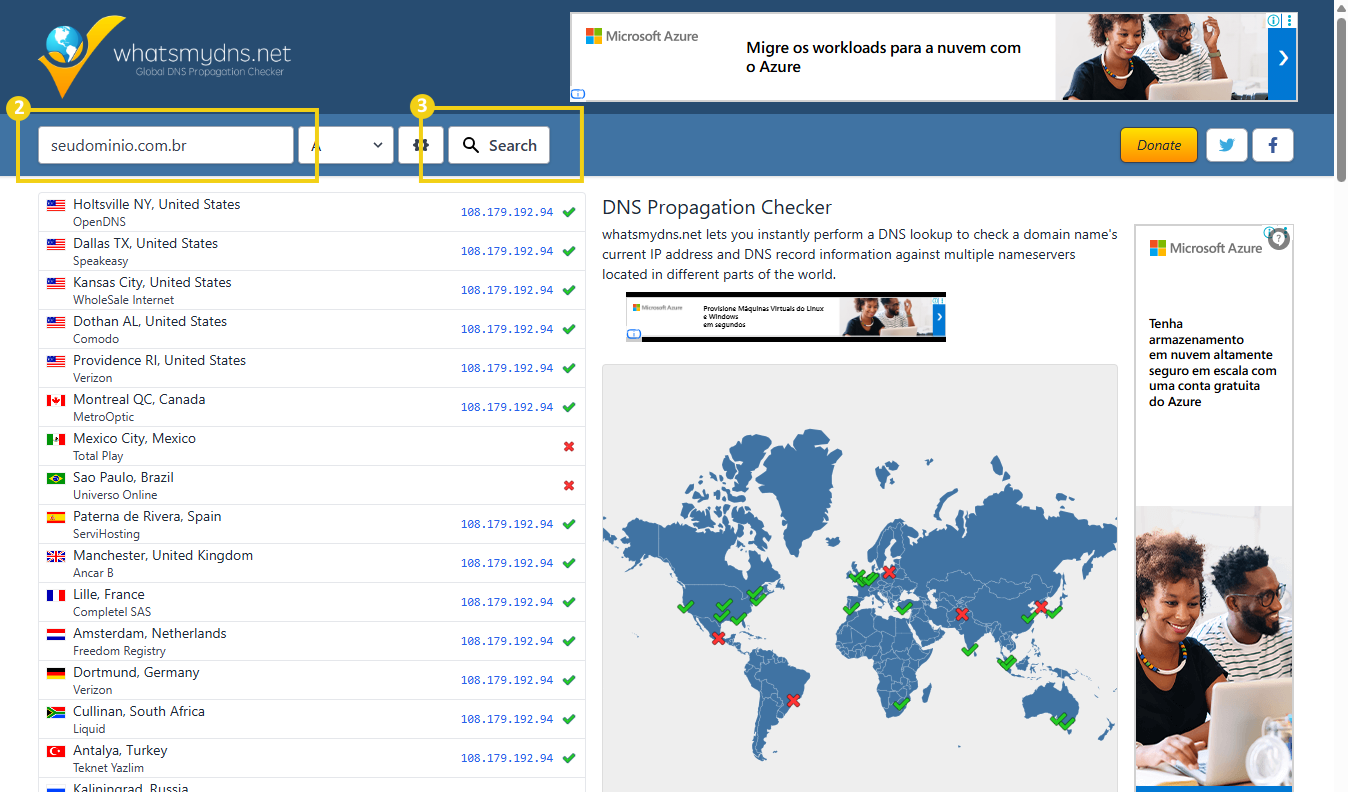Image resolution: width=1348 pixels, height=792 pixels.
Task: Click the yellow Donate button
Action: point(1158,145)
